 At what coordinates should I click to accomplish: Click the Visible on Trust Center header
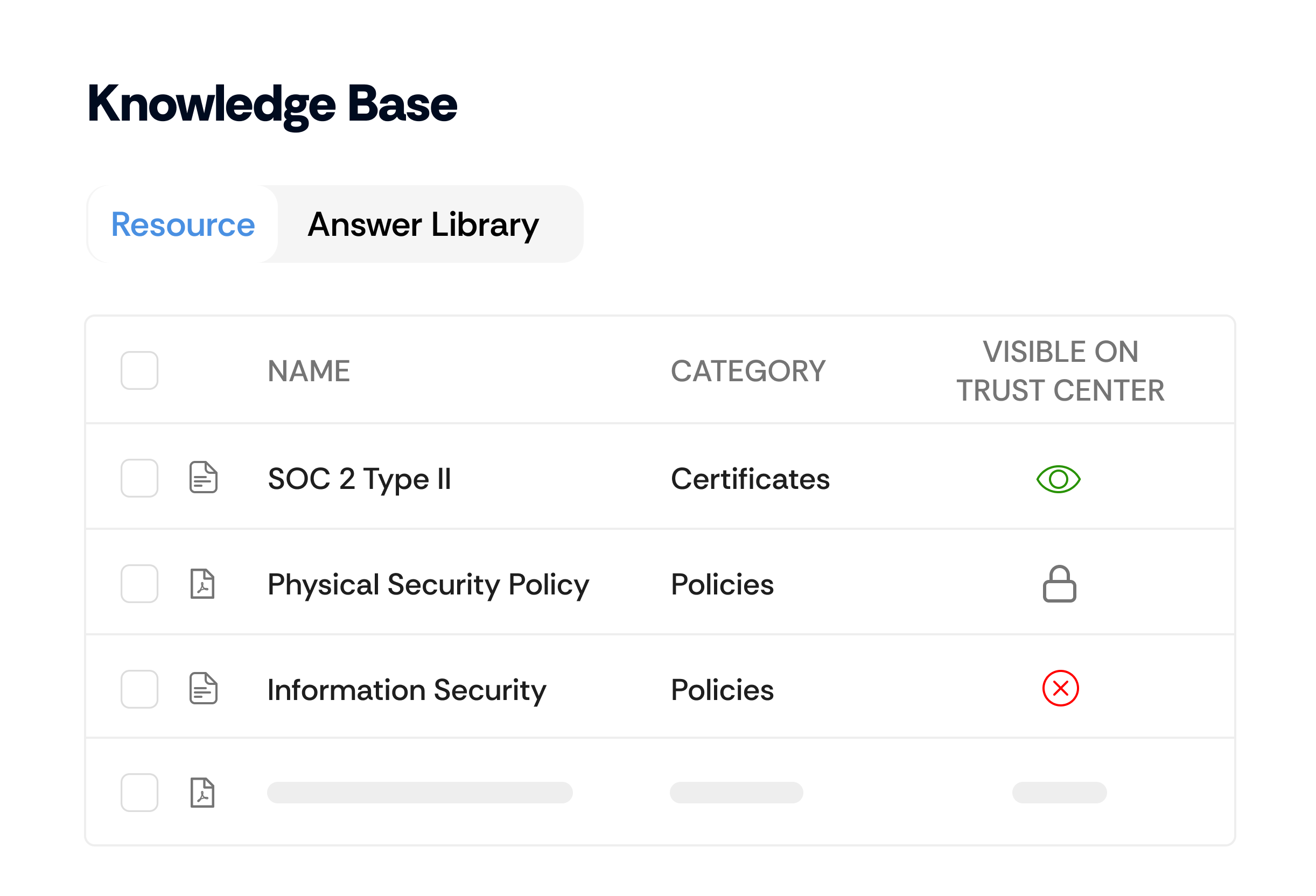click(1060, 371)
